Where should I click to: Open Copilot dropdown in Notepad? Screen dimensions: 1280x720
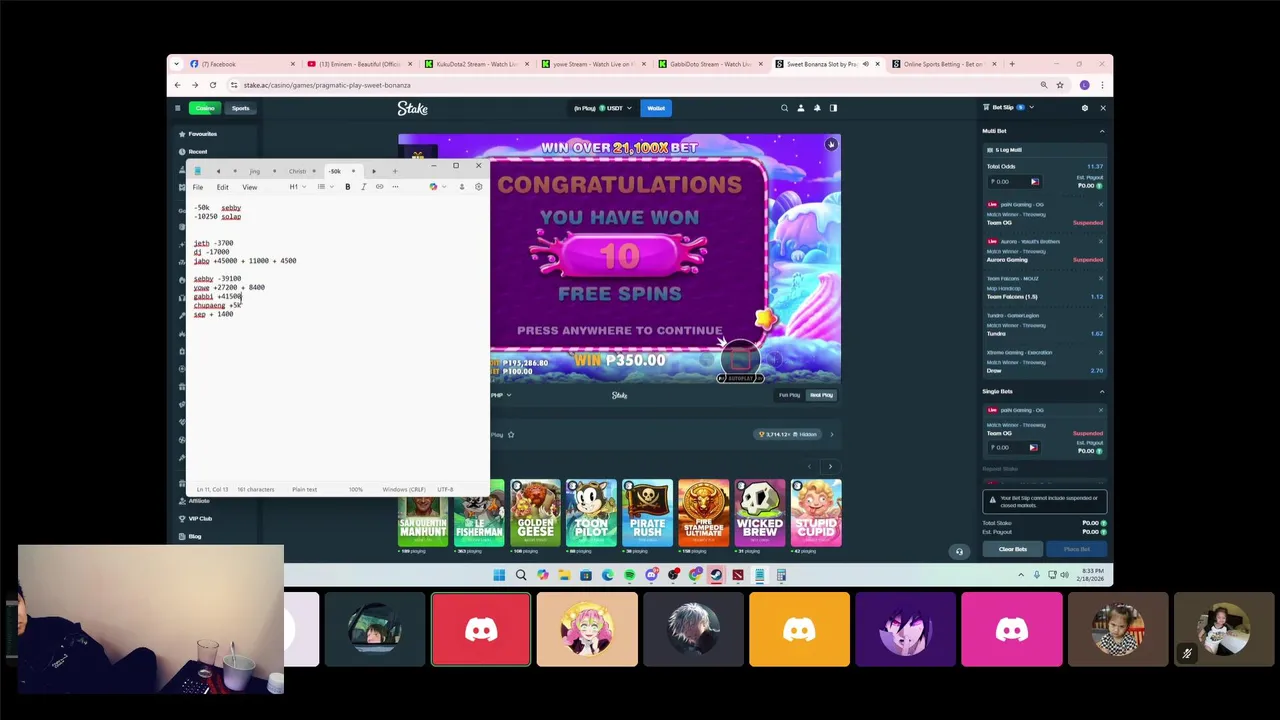437,187
